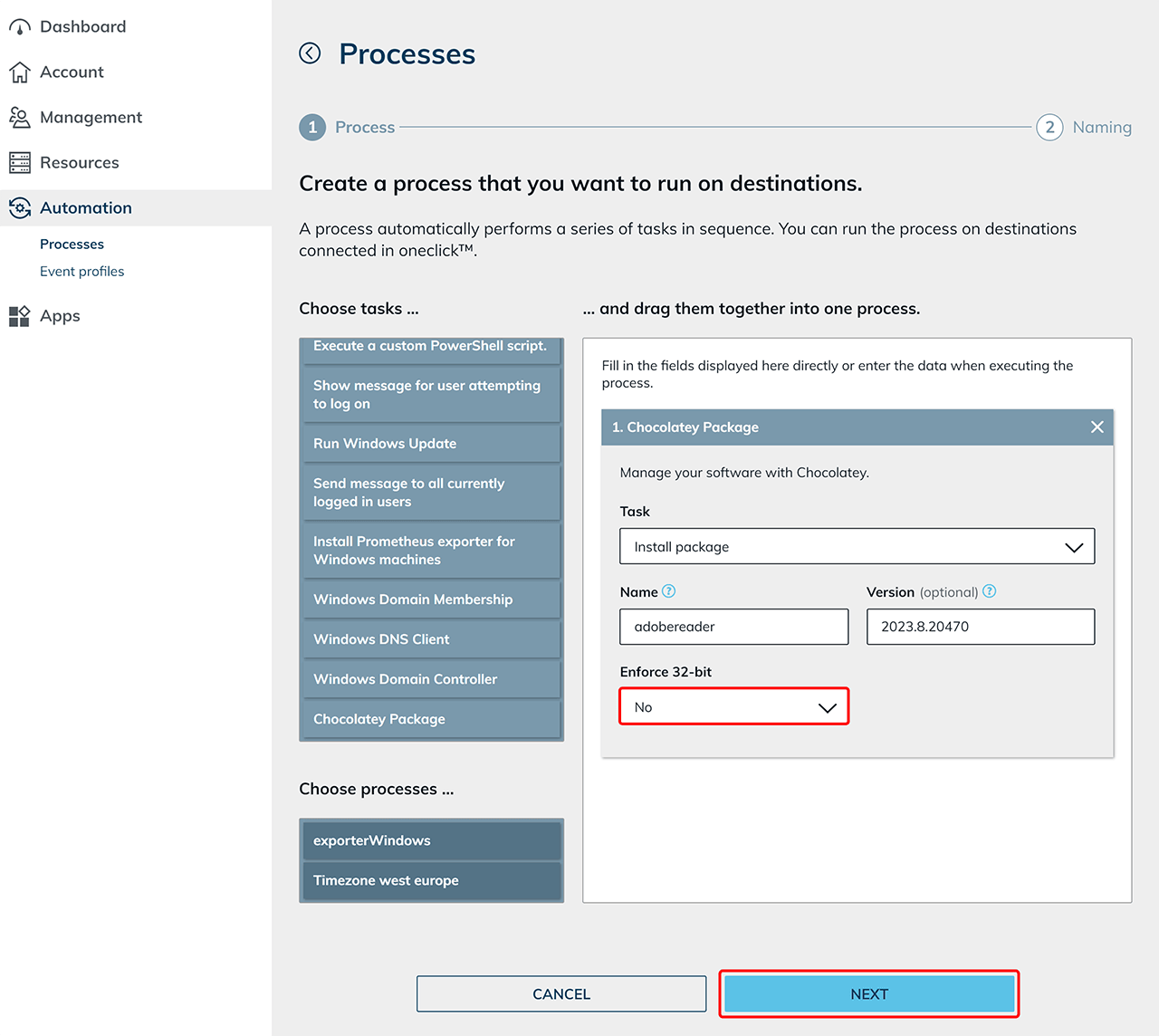The image size is (1159, 1036).
Task: Click the help icon next to Name
Action: (669, 591)
